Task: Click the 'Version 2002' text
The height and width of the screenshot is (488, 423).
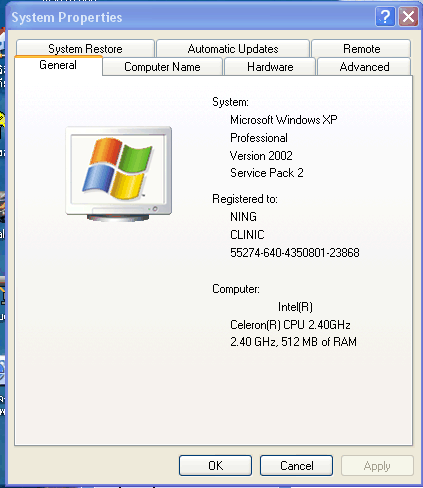Action: coord(261,156)
